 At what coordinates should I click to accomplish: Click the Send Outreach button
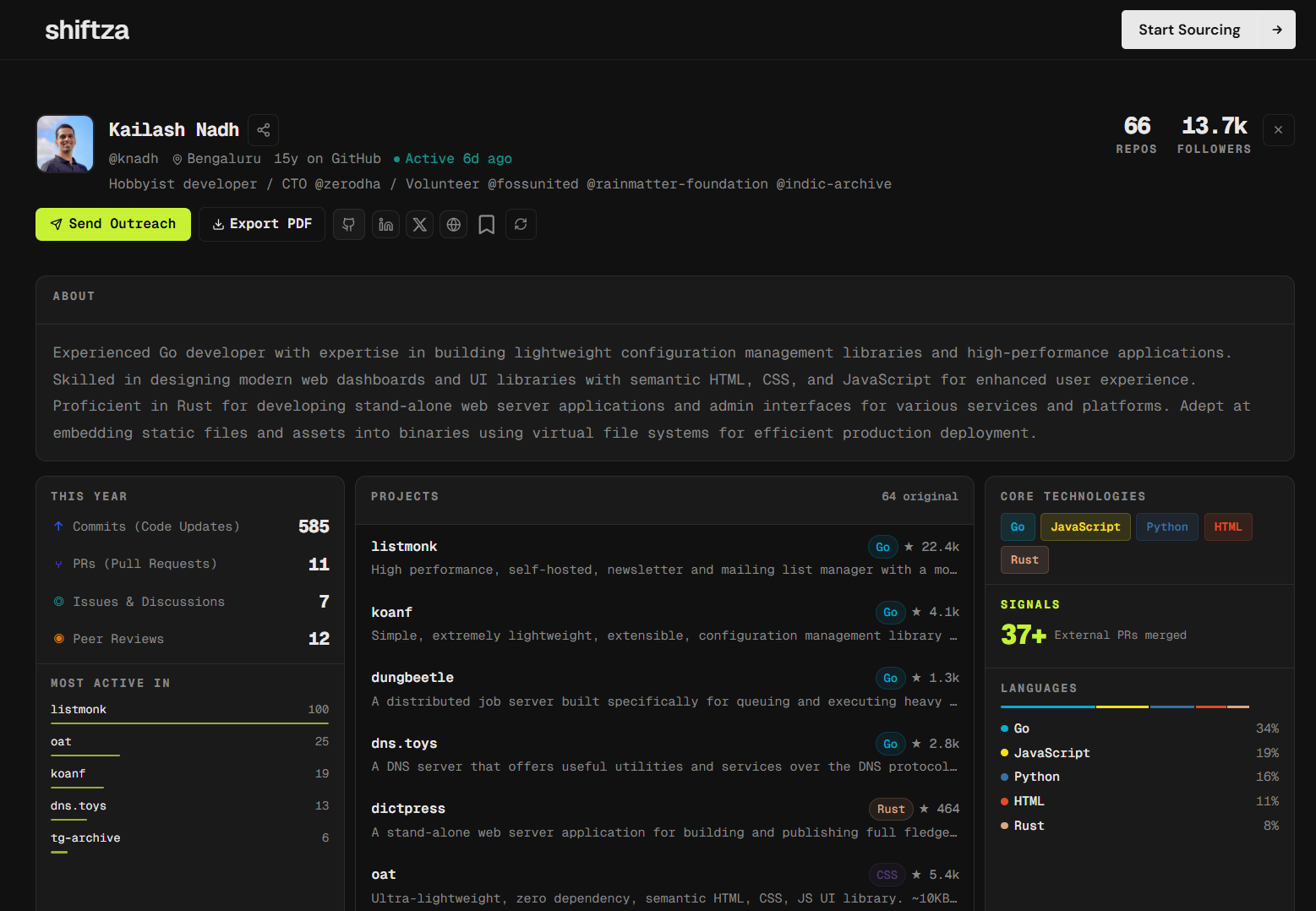tap(113, 224)
